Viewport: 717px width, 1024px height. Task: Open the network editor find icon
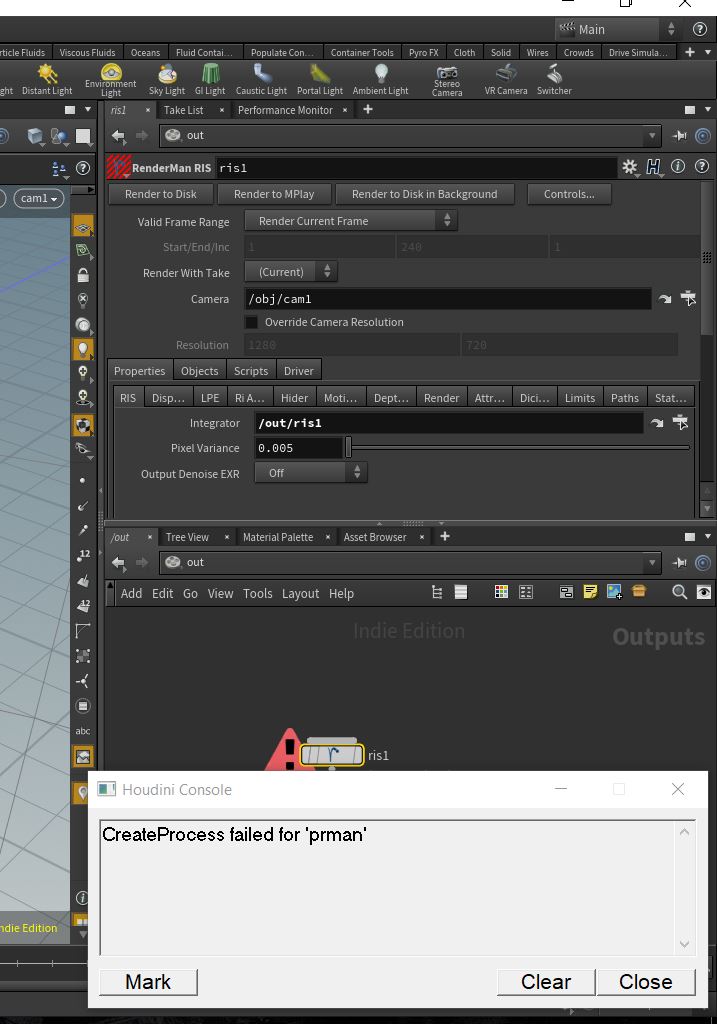(679, 592)
